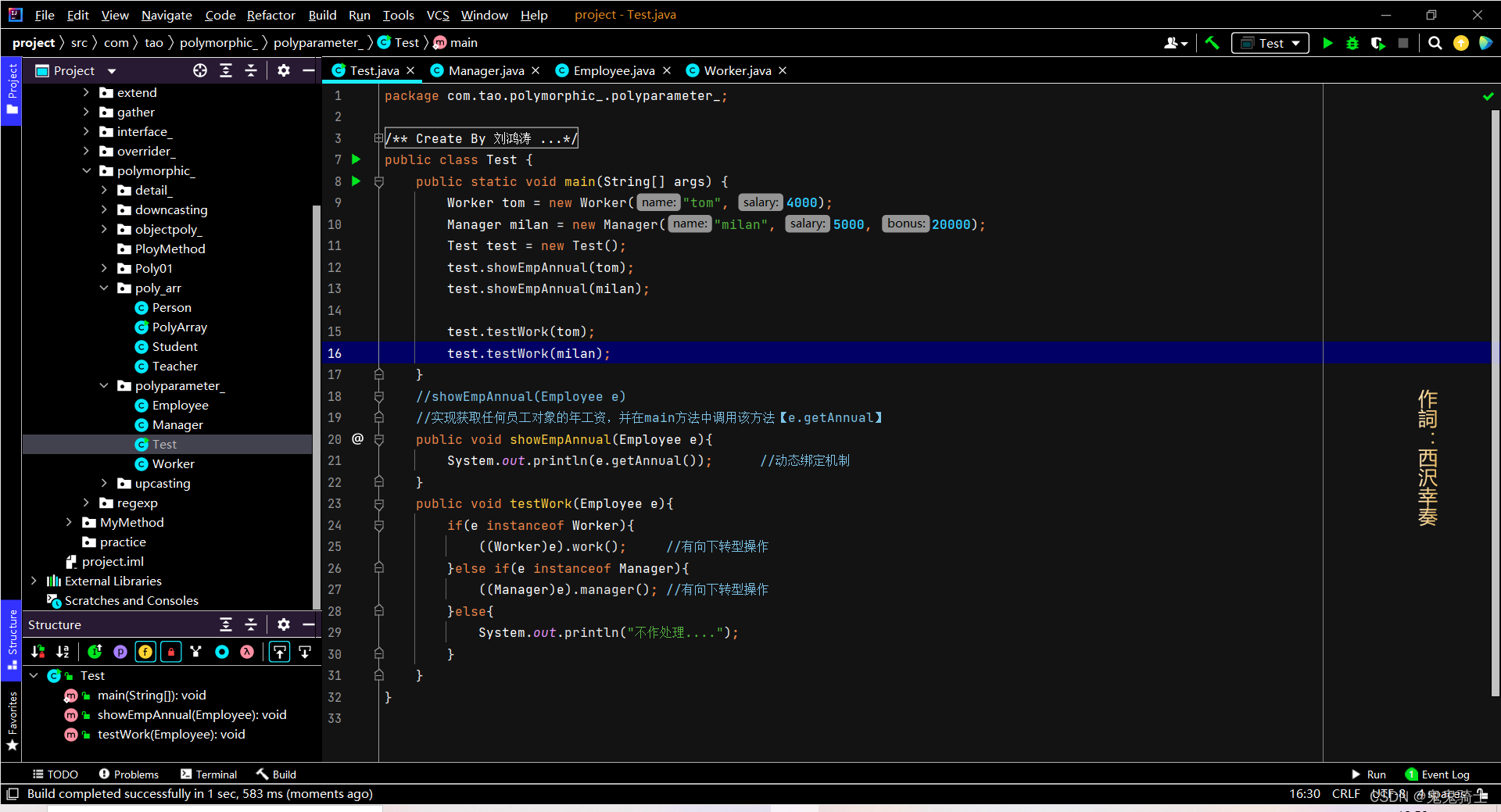The width and height of the screenshot is (1501, 812).
Task: Click the yellow IDE update arrow icon
Action: [1460, 43]
